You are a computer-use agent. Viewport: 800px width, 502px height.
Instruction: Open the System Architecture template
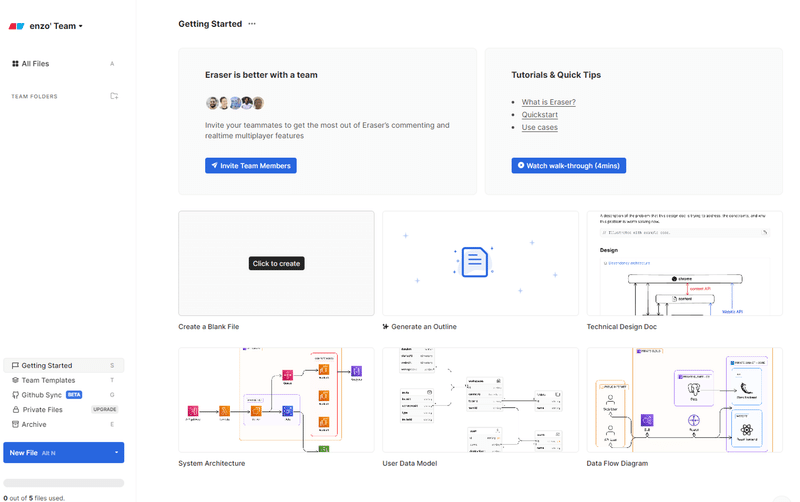(276, 400)
